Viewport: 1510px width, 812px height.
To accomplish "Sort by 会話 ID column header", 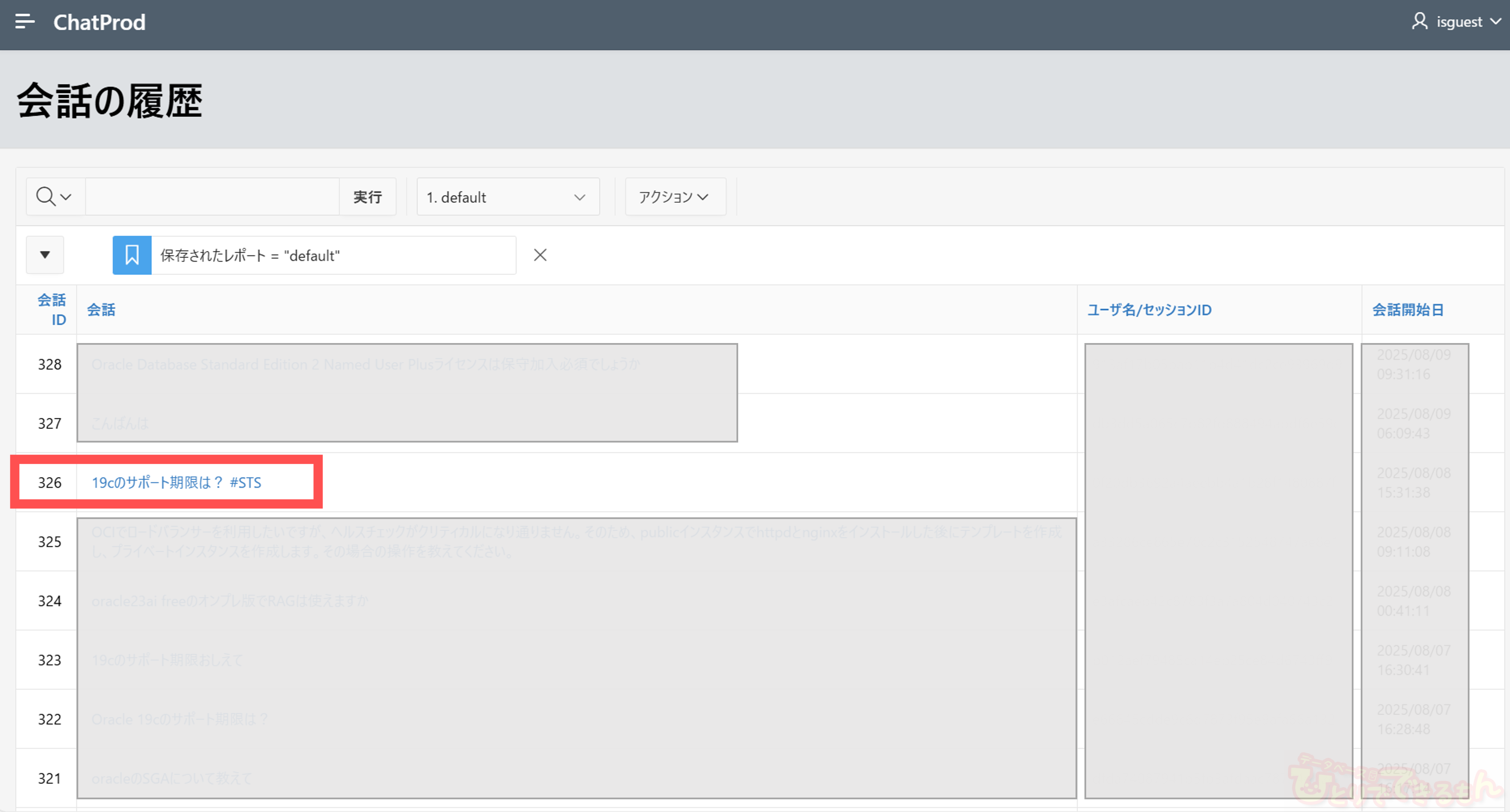I will pyautogui.click(x=51, y=309).
